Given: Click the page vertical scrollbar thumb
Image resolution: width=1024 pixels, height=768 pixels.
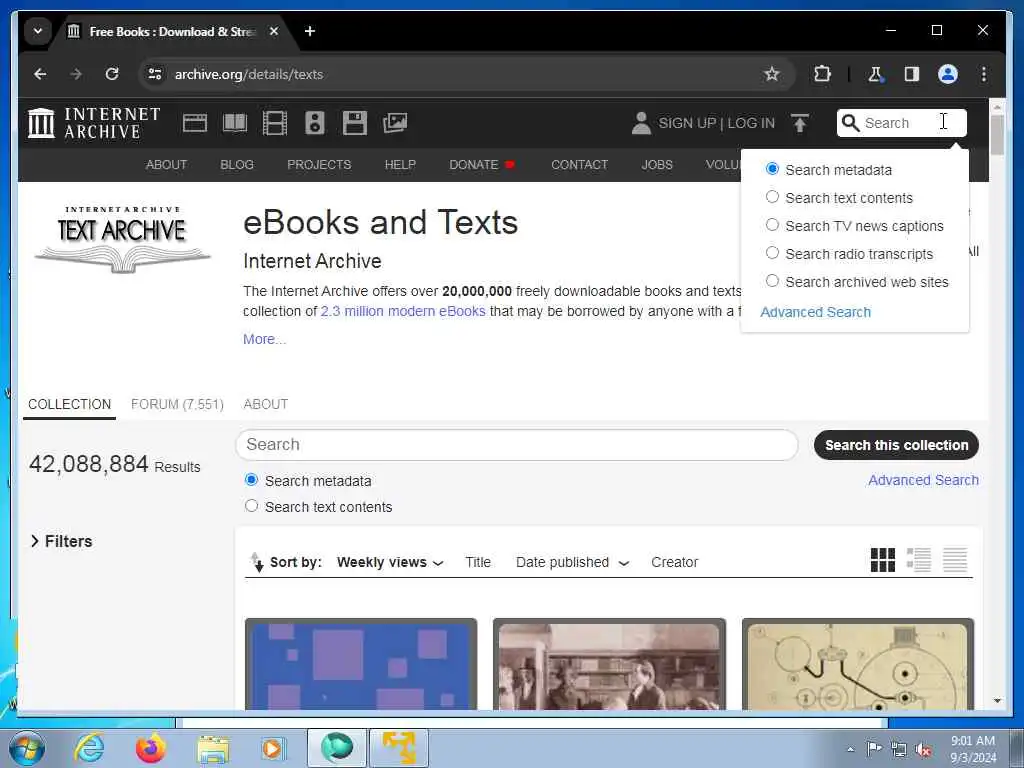Looking at the screenshot, I should coord(997,135).
